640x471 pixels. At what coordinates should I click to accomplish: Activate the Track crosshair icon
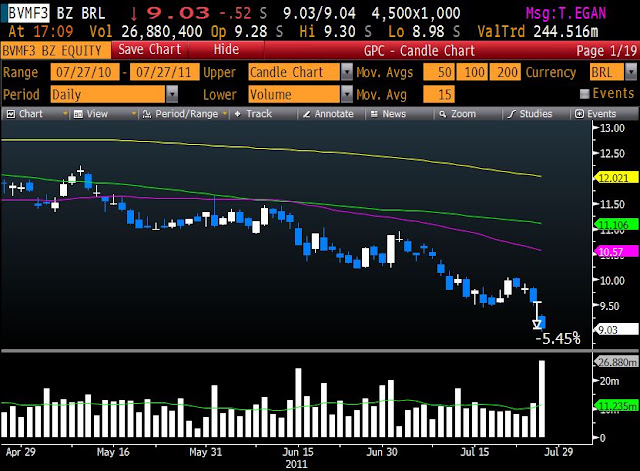click(x=238, y=114)
